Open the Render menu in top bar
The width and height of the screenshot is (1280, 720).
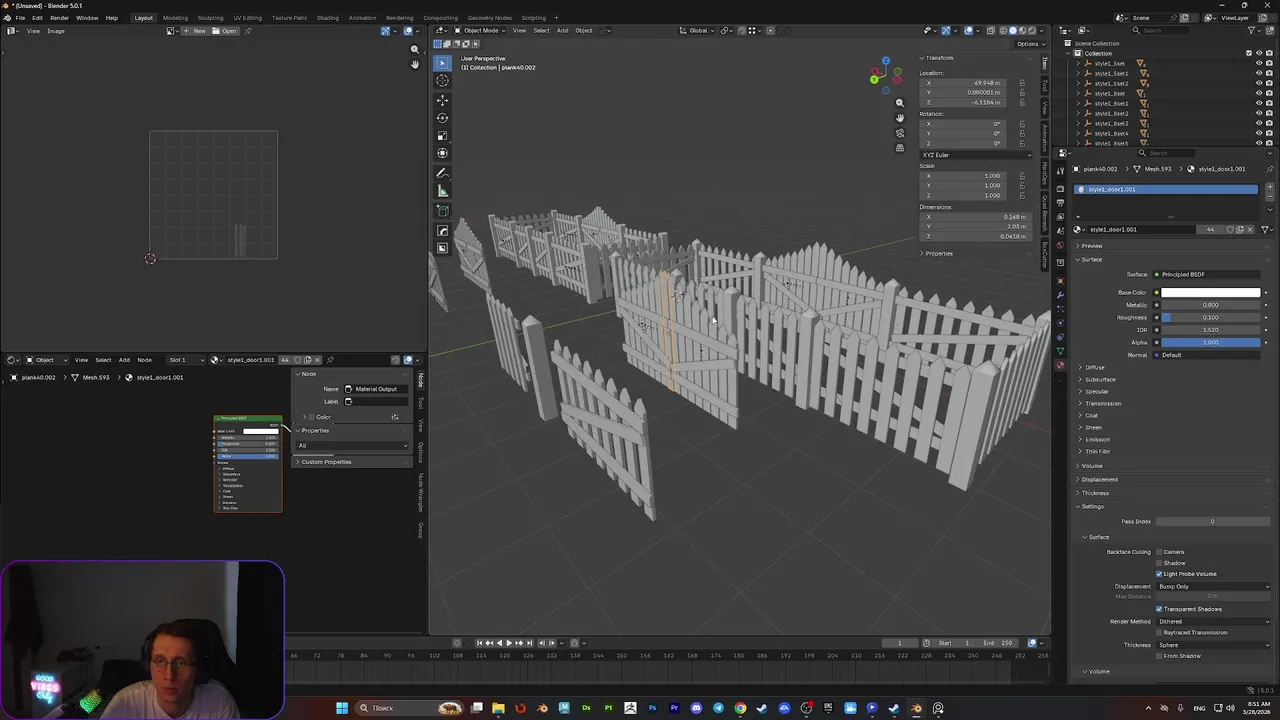pos(59,18)
